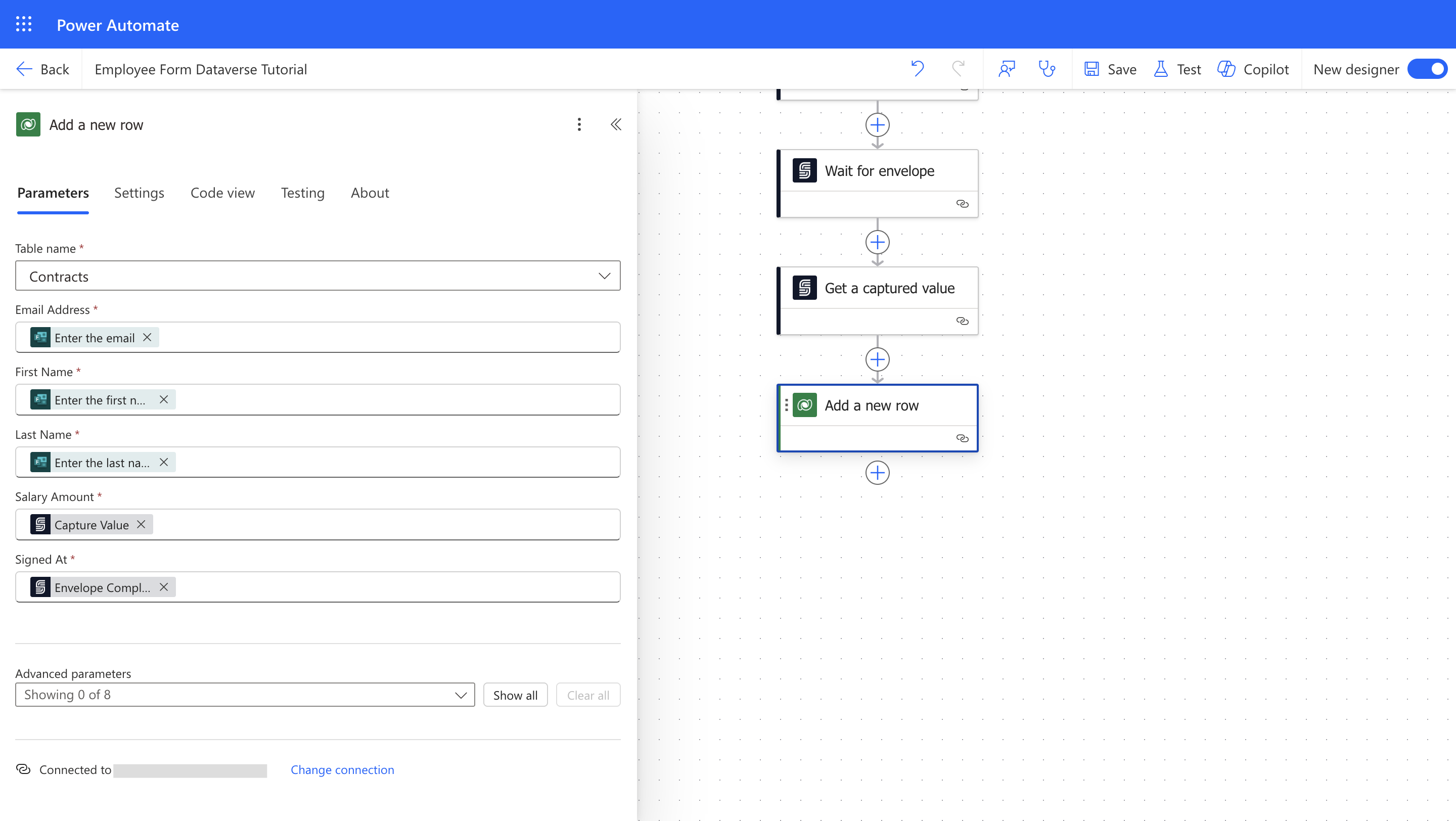Switch to the Code view tab
The width and height of the screenshot is (1456, 821).
tap(222, 193)
